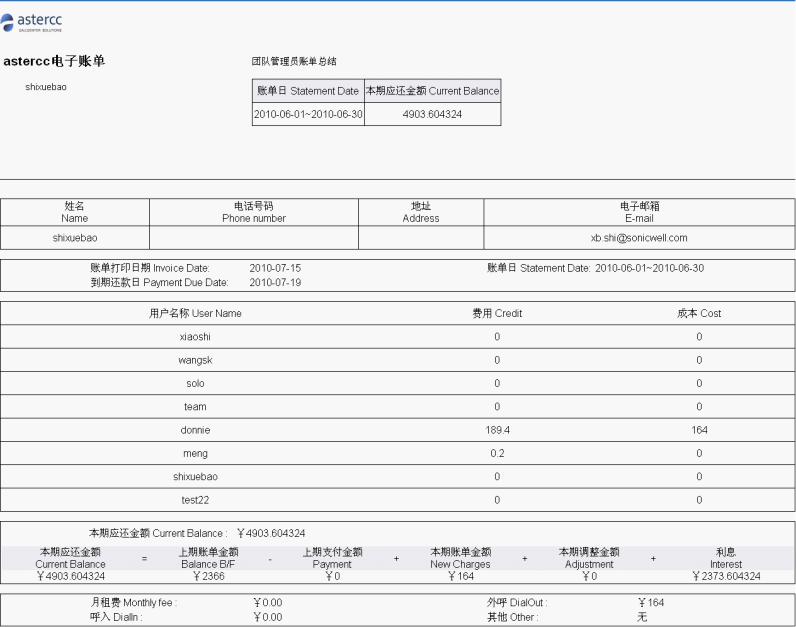Click the Interest amount ВҐ2373.604324

click(x=726, y=576)
